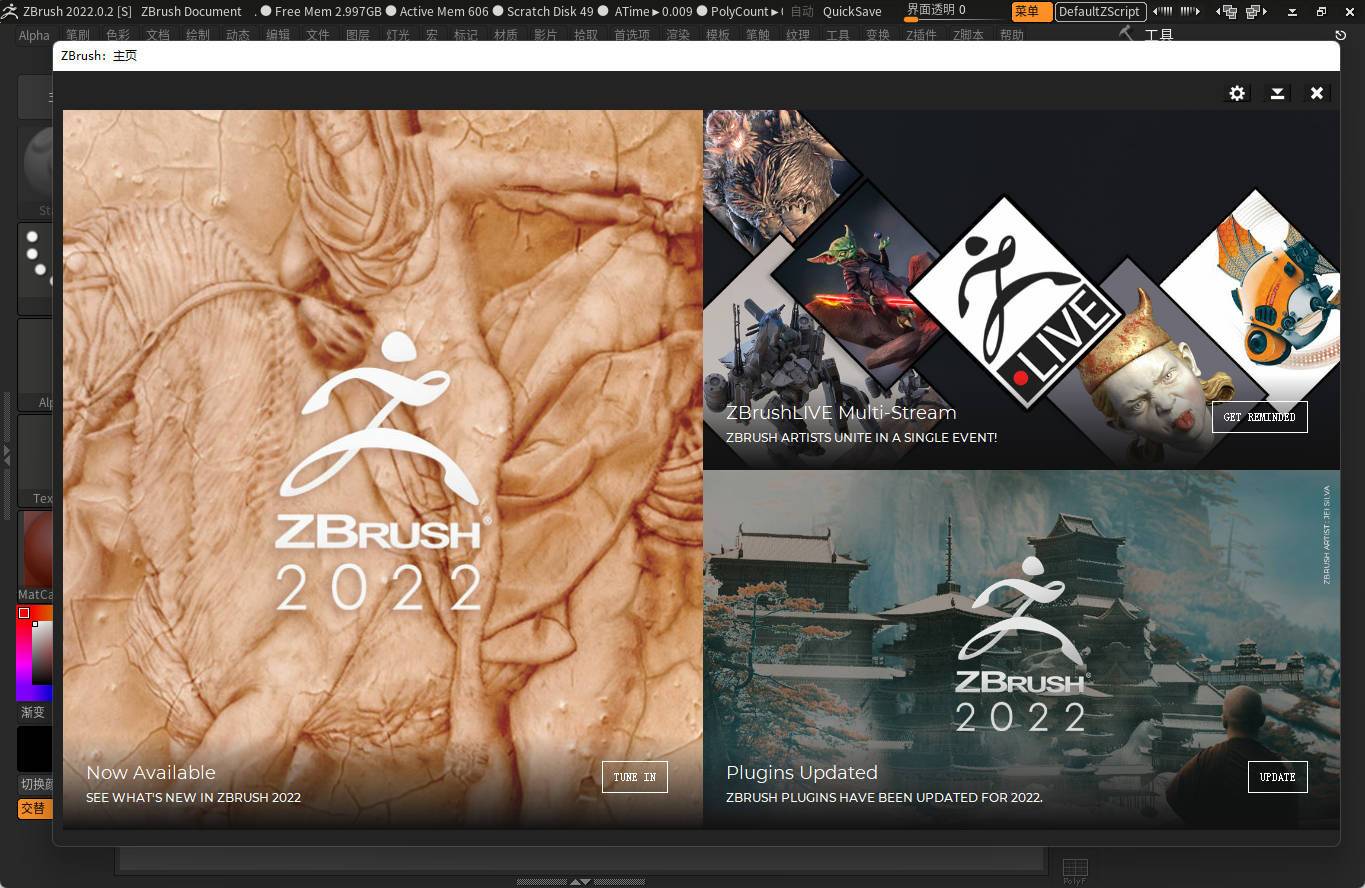Open the 首选项 menu
Screen dimensions: 1365x888
click(632, 35)
